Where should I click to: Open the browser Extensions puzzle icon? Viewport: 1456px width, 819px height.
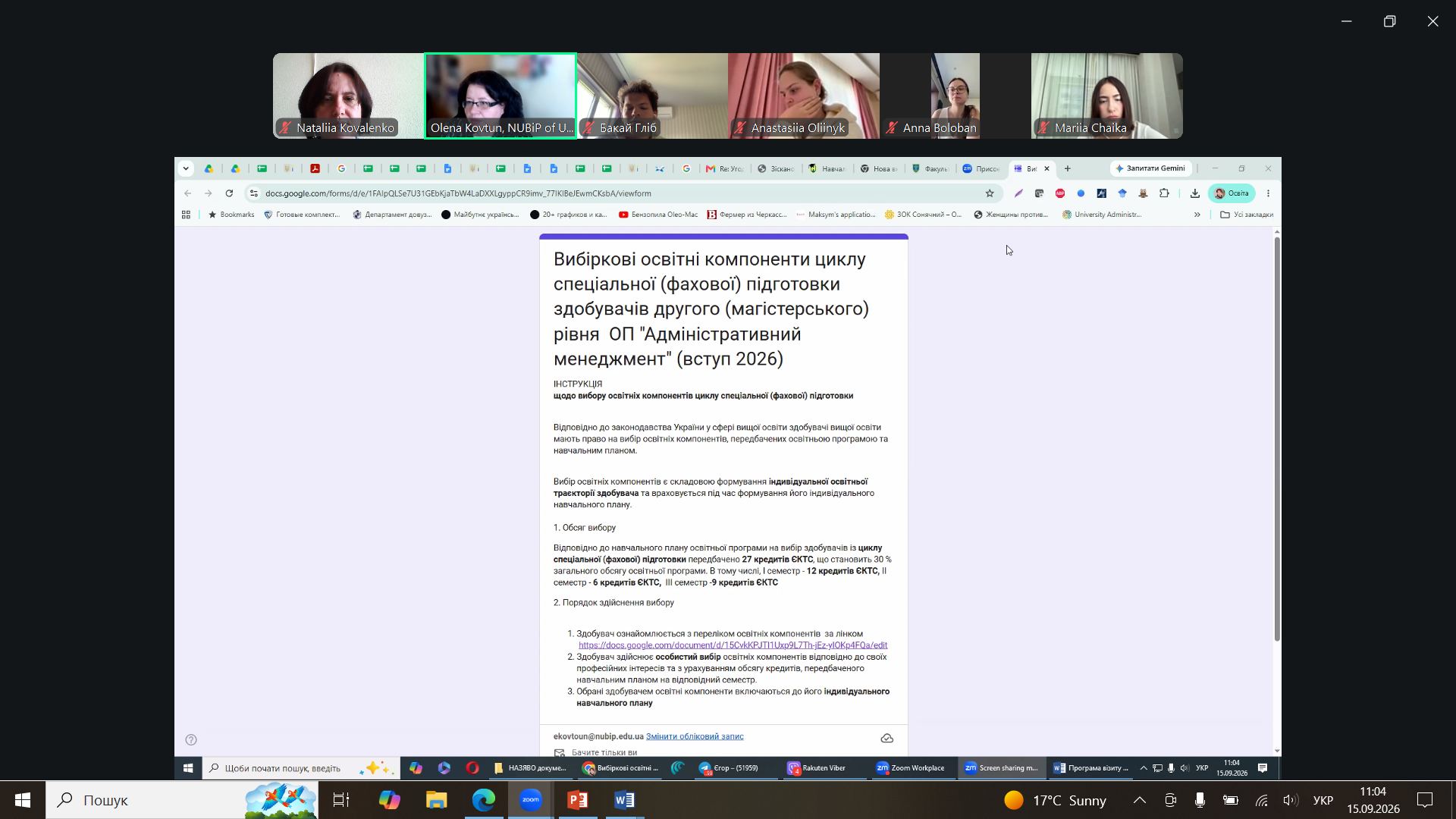pos(1164,193)
